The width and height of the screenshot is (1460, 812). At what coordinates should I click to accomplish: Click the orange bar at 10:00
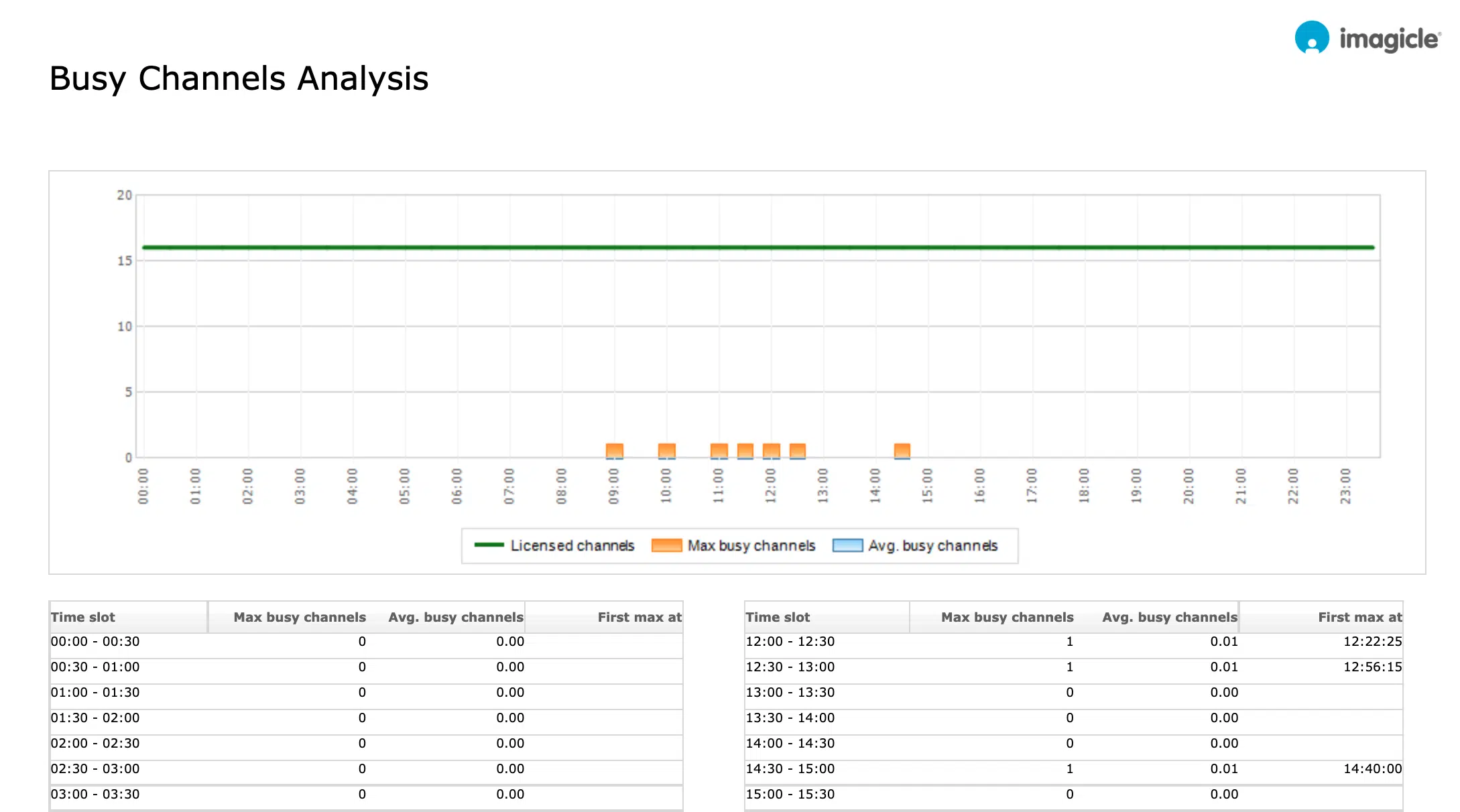click(x=666, y=450)
